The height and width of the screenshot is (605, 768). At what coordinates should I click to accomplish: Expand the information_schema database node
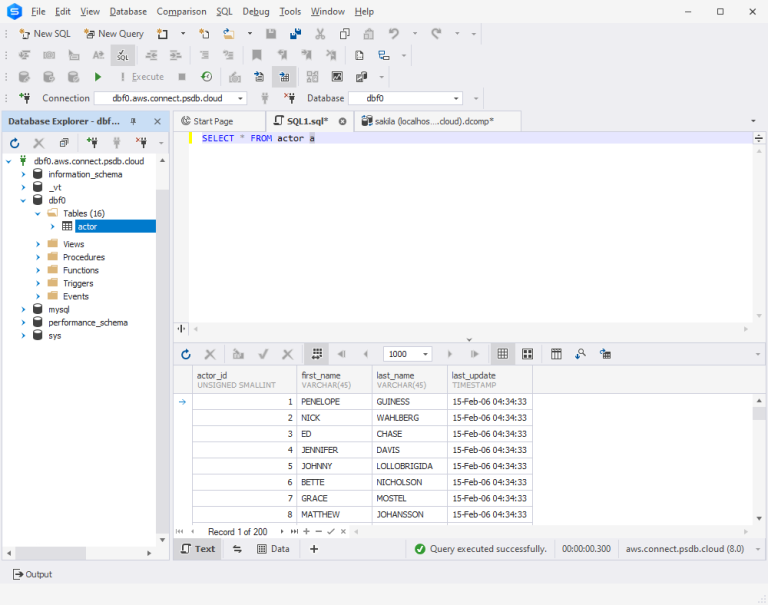tap(23, 174)
